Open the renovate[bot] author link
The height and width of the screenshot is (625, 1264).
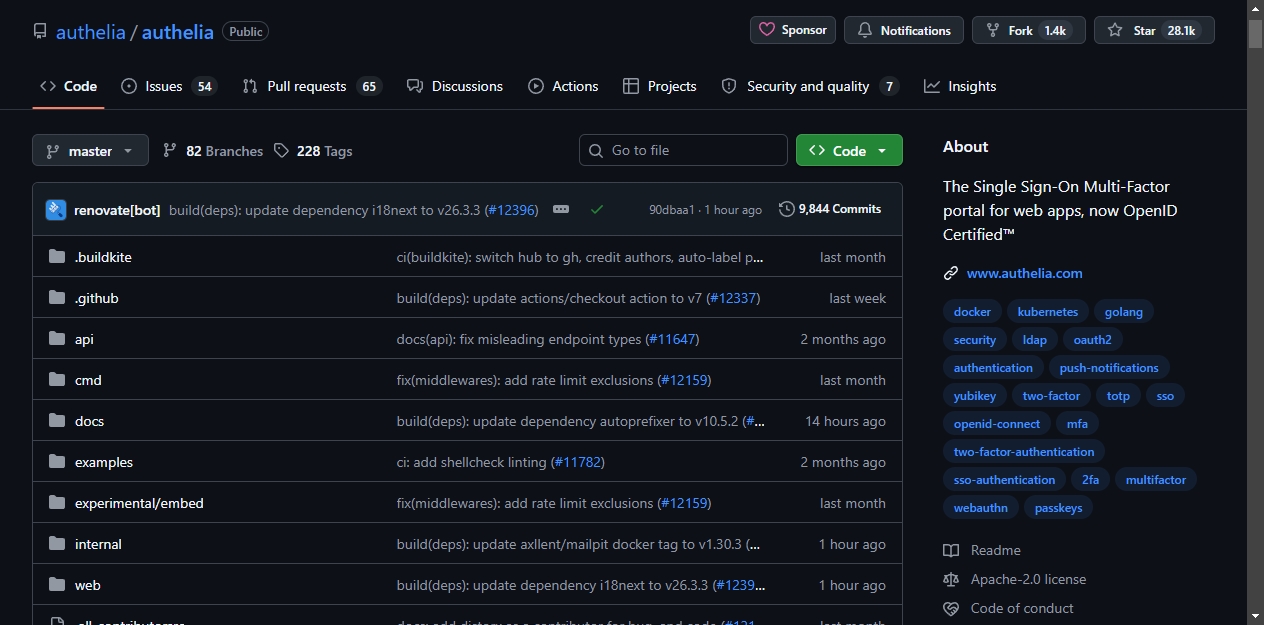(x=117, y=210)
